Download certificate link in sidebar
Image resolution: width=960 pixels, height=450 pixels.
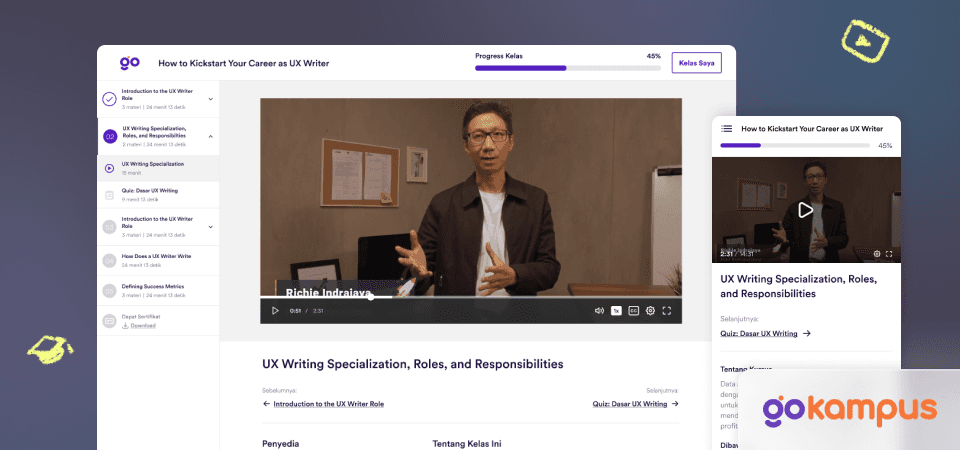pos(143,326)
